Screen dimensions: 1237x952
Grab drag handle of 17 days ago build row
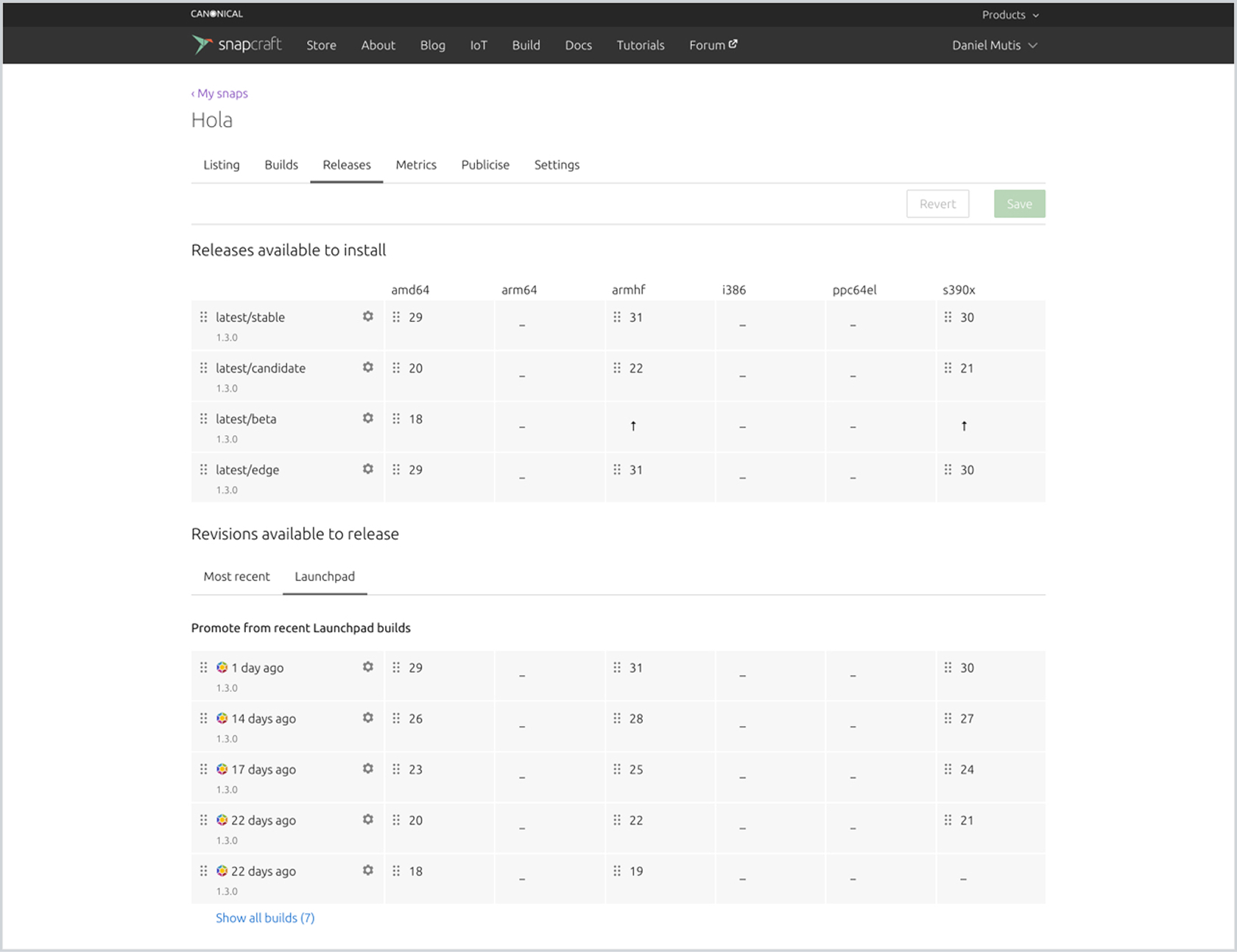click(x=203, y=769)
